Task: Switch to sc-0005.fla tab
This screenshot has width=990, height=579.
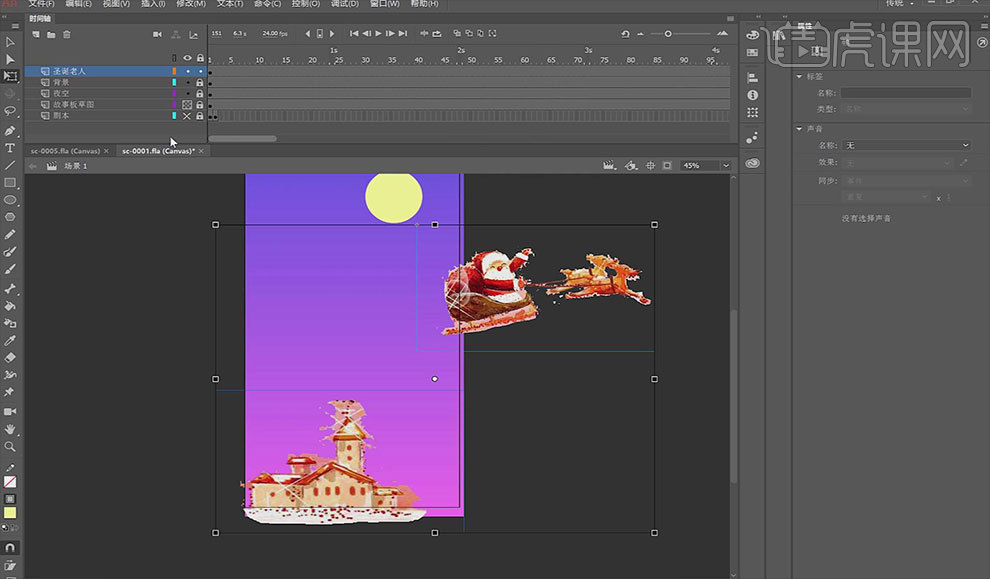Action: [65, 152]
